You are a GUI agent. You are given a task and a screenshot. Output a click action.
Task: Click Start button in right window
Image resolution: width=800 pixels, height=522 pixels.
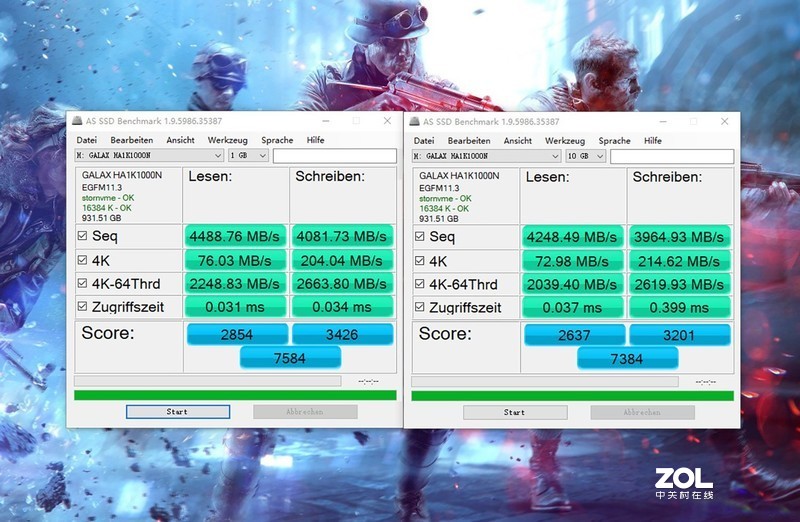pyautogui.click(x=515, y=412)
